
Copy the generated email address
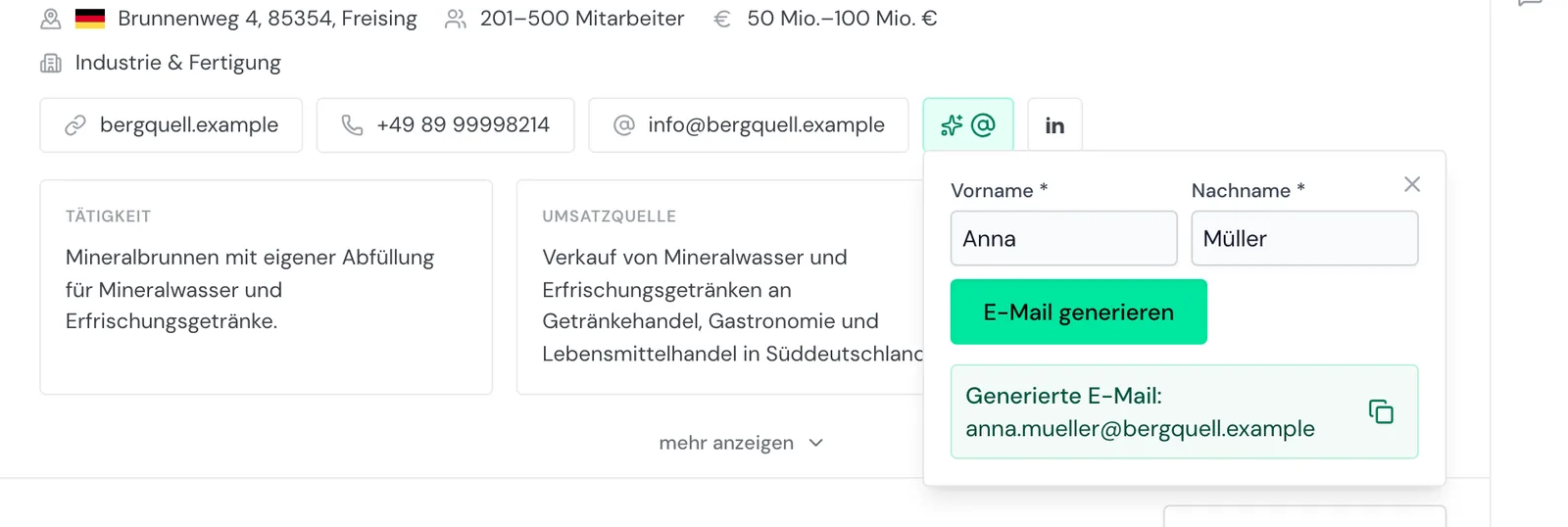tap(1381, 411)
